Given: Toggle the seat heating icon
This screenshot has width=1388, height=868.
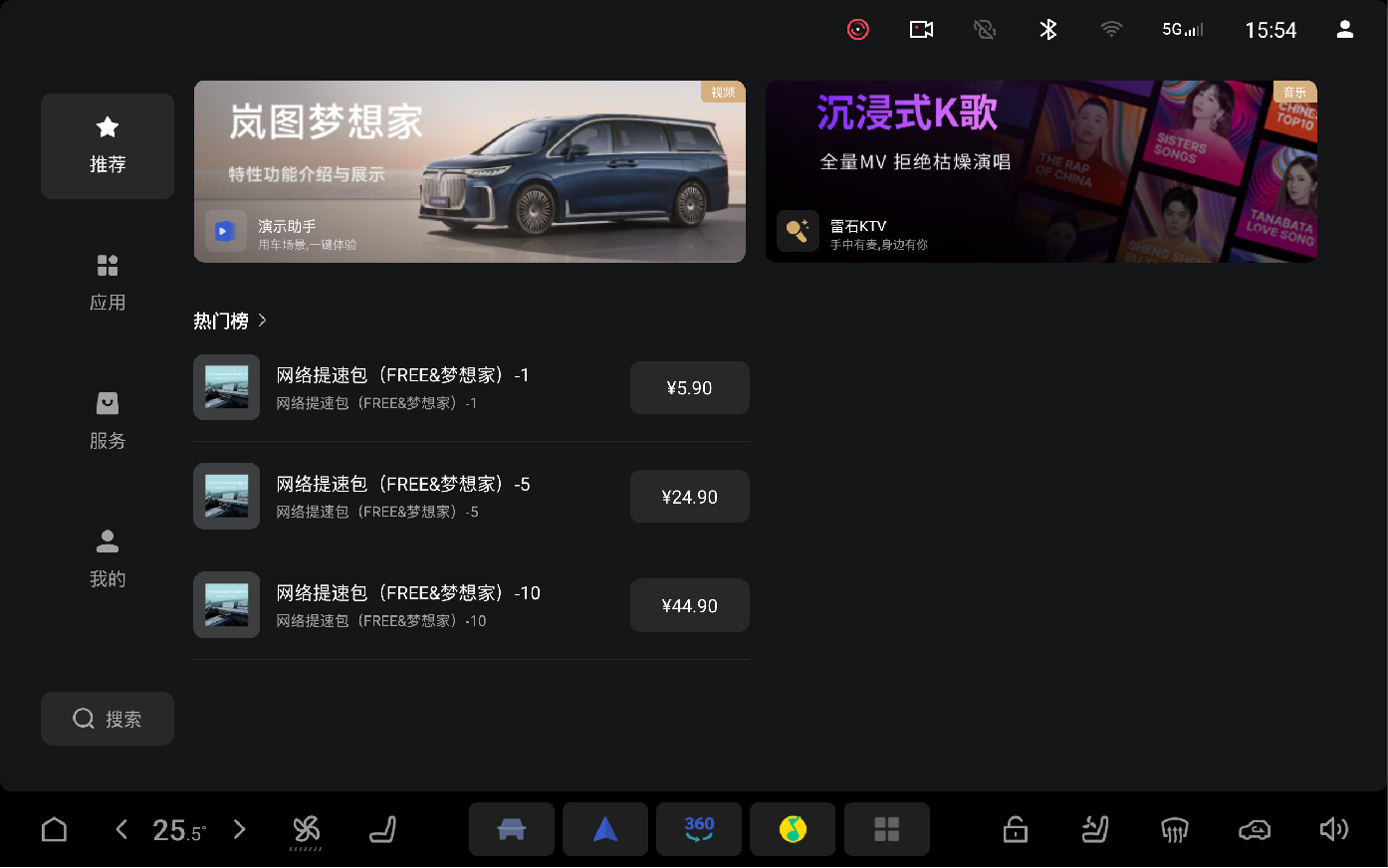Looking at the screenshot, I should 1095,829.
